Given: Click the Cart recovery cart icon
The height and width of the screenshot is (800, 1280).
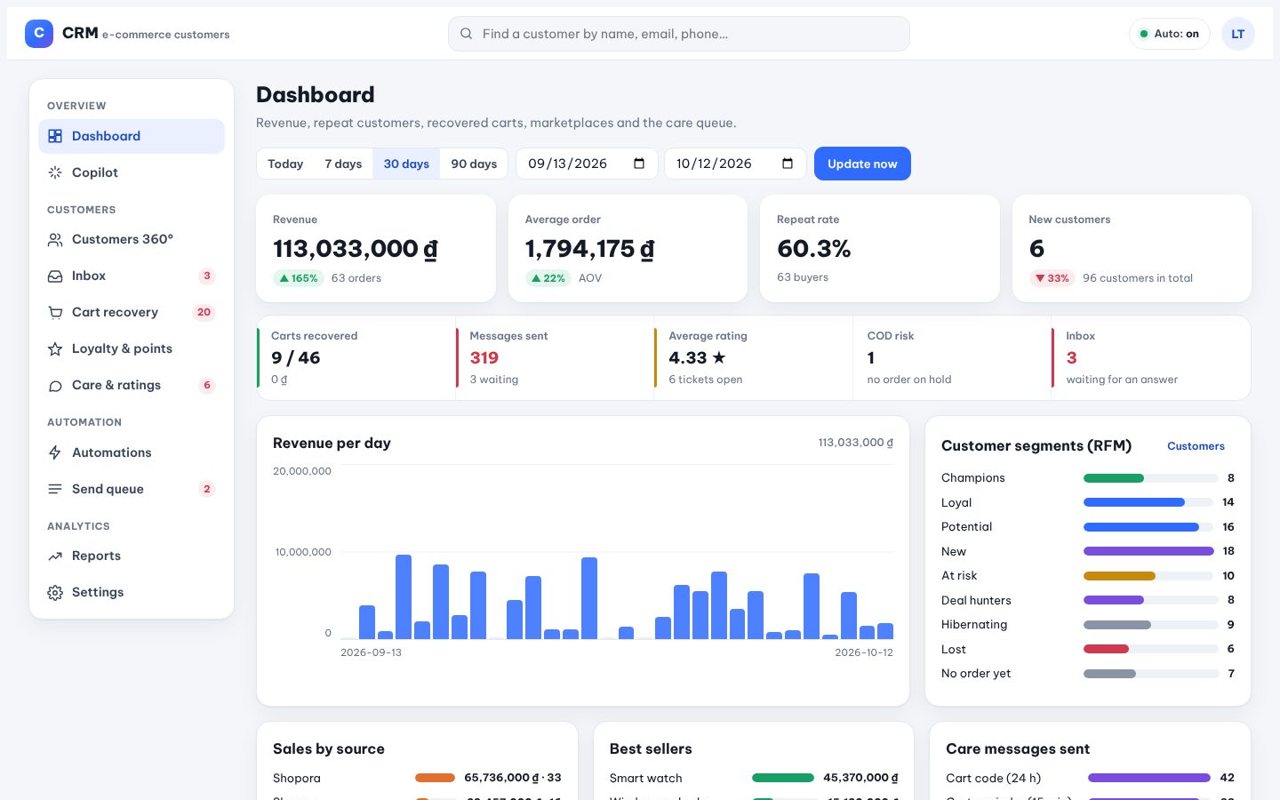Looking at the screenshot, I should pyautogui.click(x=55, y=312).
